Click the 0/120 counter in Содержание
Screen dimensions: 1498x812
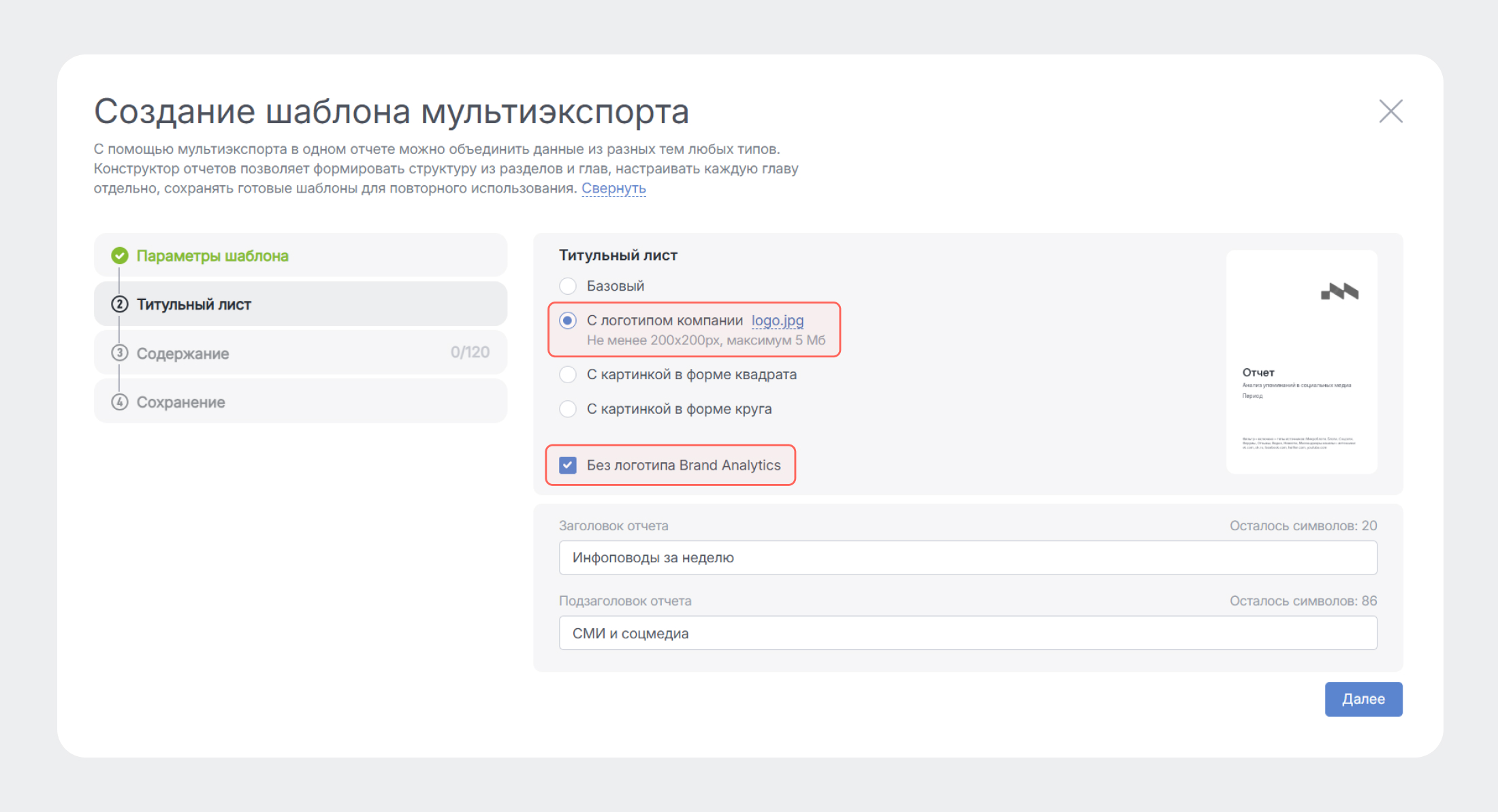[470, 352]
